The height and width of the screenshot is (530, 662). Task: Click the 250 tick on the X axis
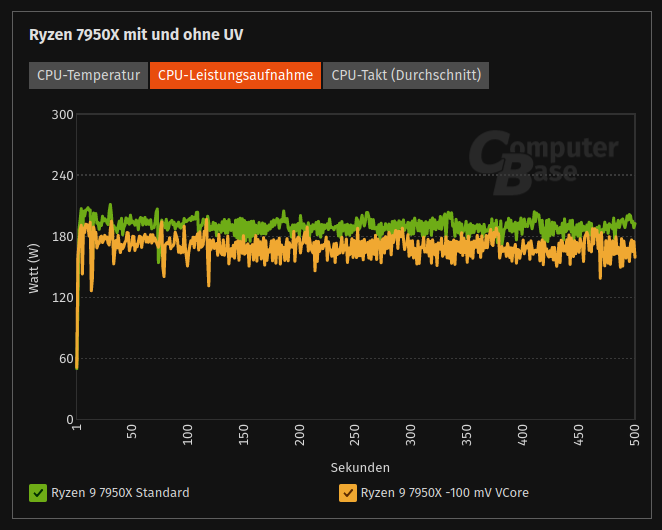pyautogui.click(x=355, y=435)
